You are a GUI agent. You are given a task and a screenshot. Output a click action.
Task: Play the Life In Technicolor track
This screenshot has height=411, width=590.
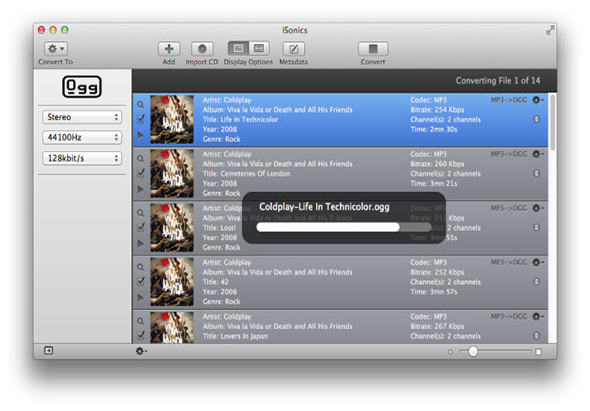[x=140, y=135]
